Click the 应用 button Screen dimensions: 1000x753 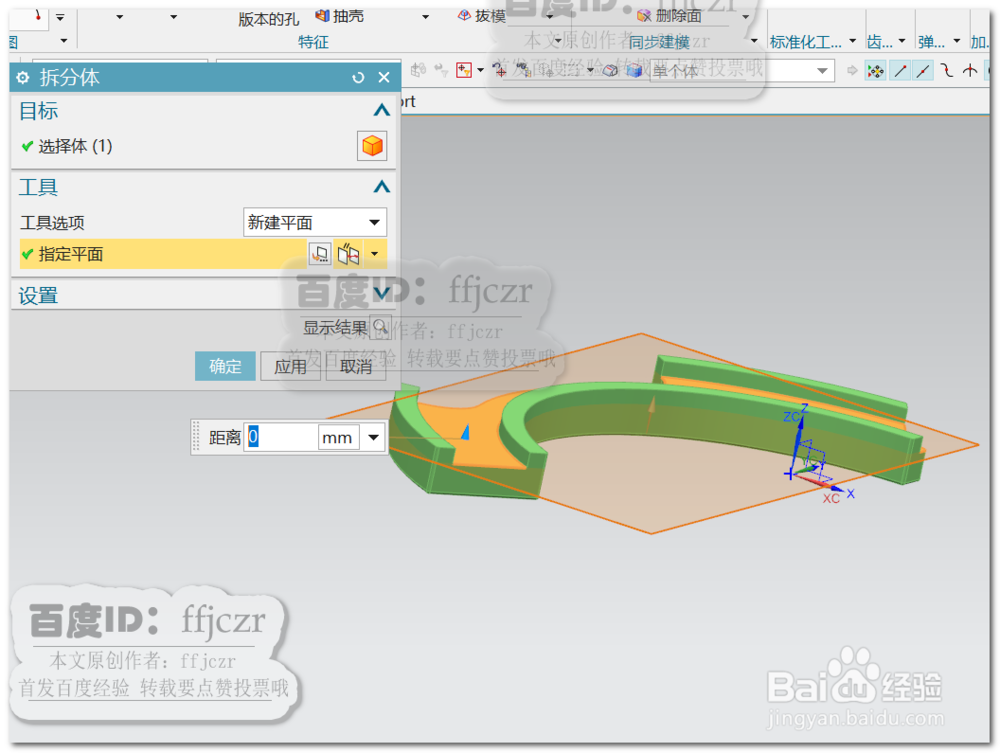pos(290,366)
